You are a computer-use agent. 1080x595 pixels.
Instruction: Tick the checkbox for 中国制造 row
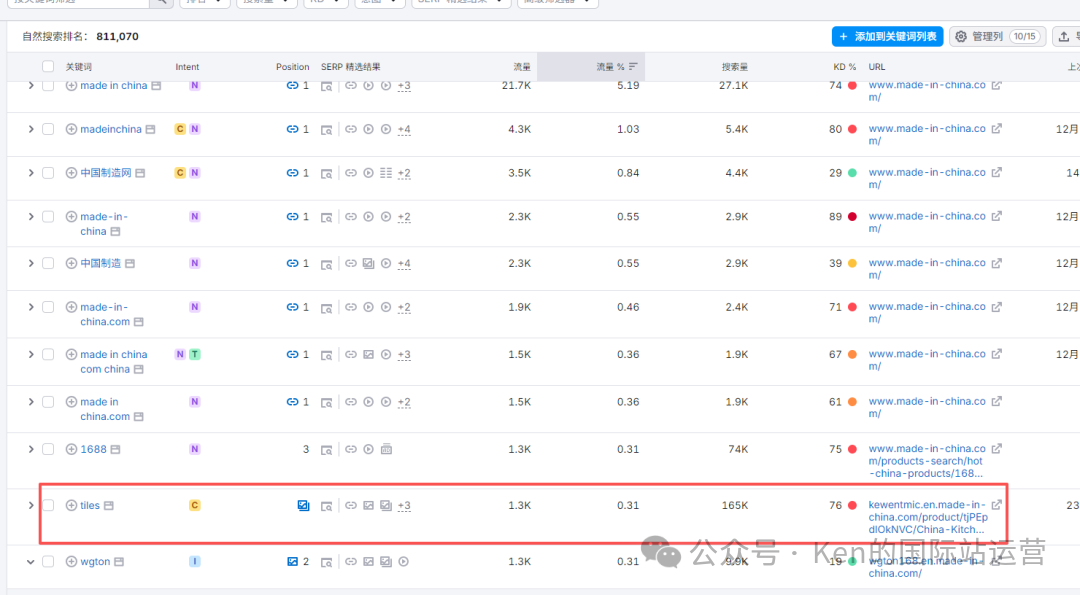point(48,264)
